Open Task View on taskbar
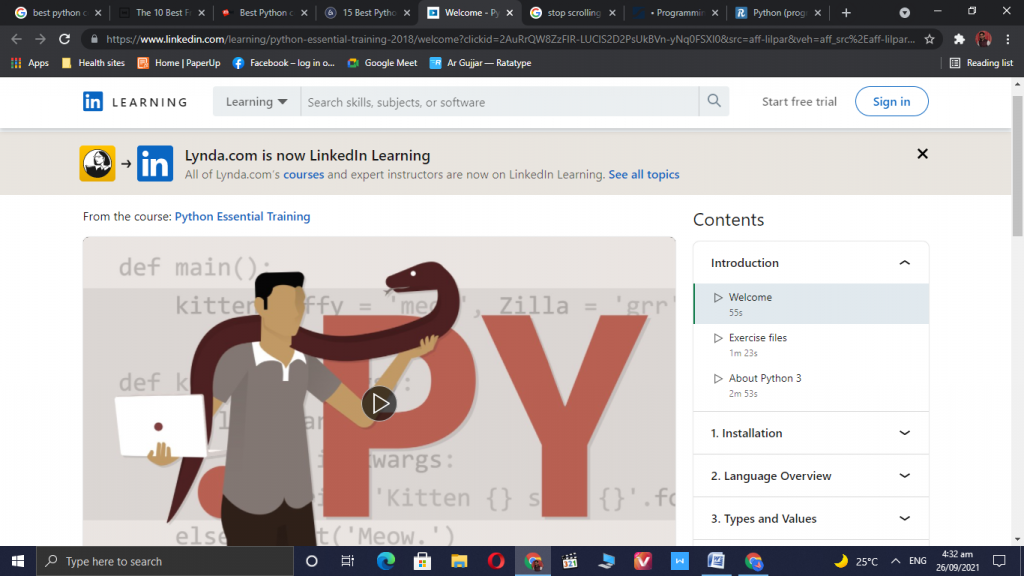This screenshot has height=576, width=1024. 347,561
